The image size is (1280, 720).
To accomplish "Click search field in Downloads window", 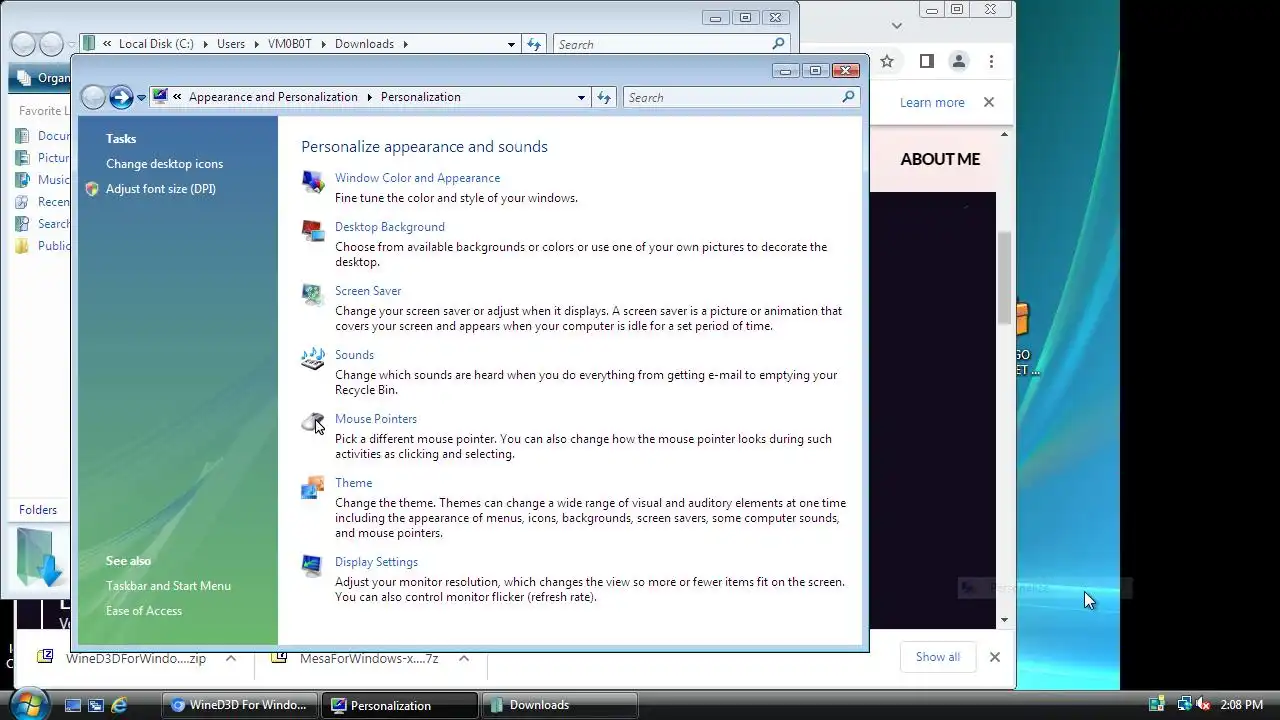I will pyautogui.click(x=663, y=44).
